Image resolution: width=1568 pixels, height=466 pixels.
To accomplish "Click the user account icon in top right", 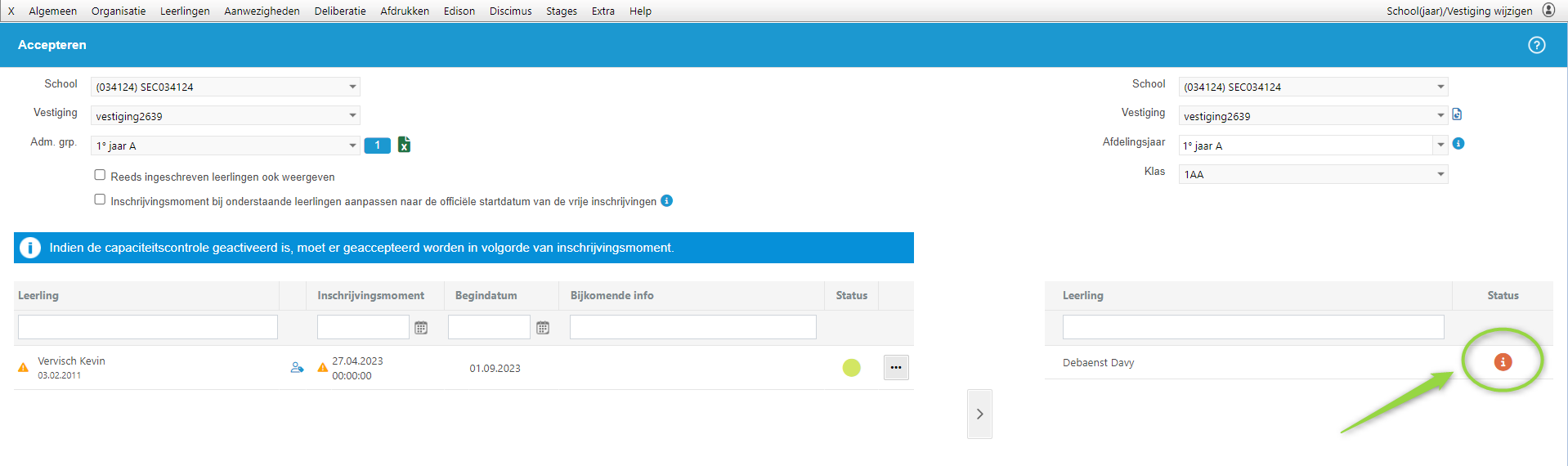I will [1548, 11].
